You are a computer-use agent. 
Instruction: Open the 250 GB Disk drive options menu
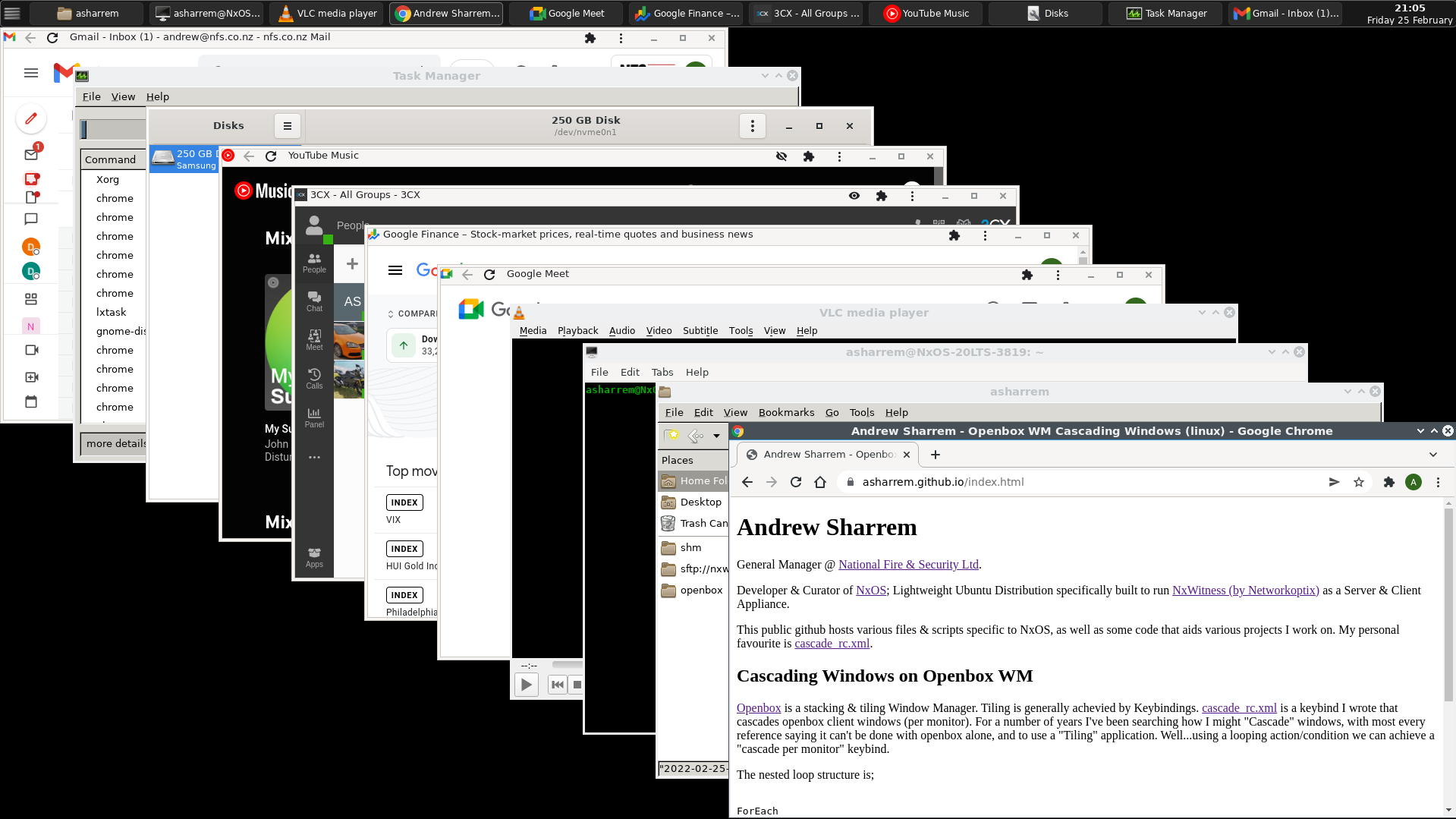[753, 126]
